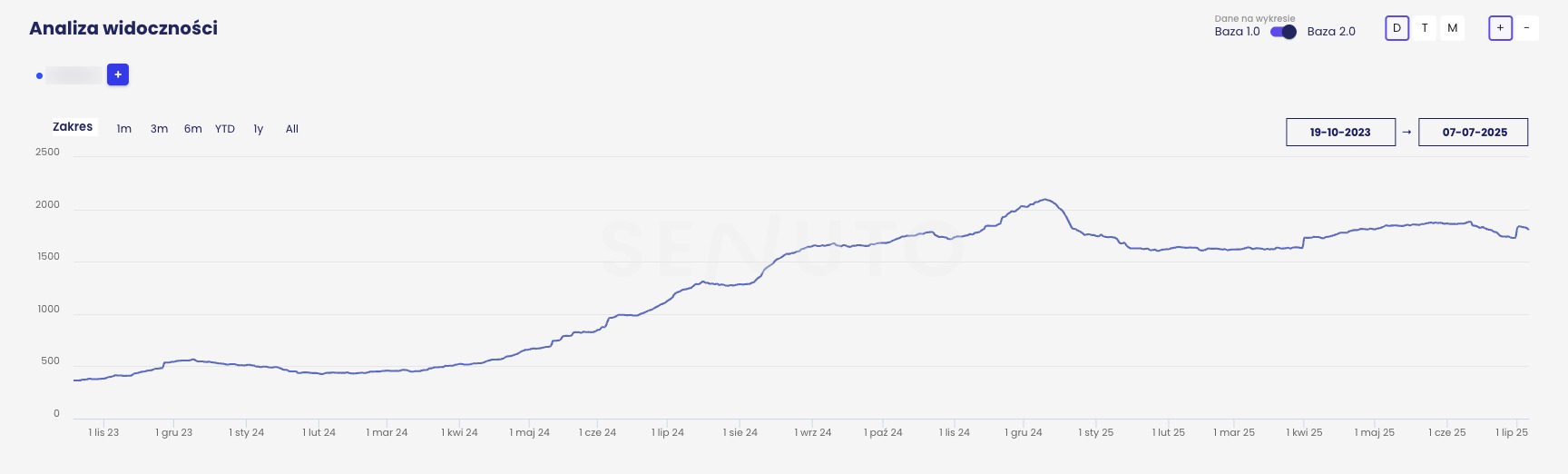The height and width of the screenshot is (474, 1568).
Task: Click the blurred domain name label
Action: pyautogui.click(x=74, y=75)
